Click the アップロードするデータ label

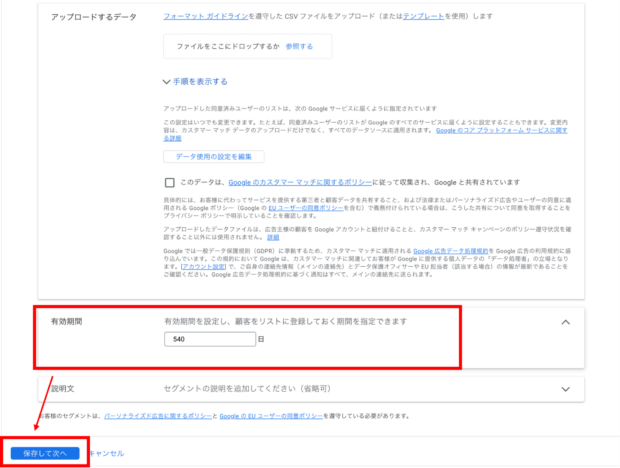tap(94, 17)
